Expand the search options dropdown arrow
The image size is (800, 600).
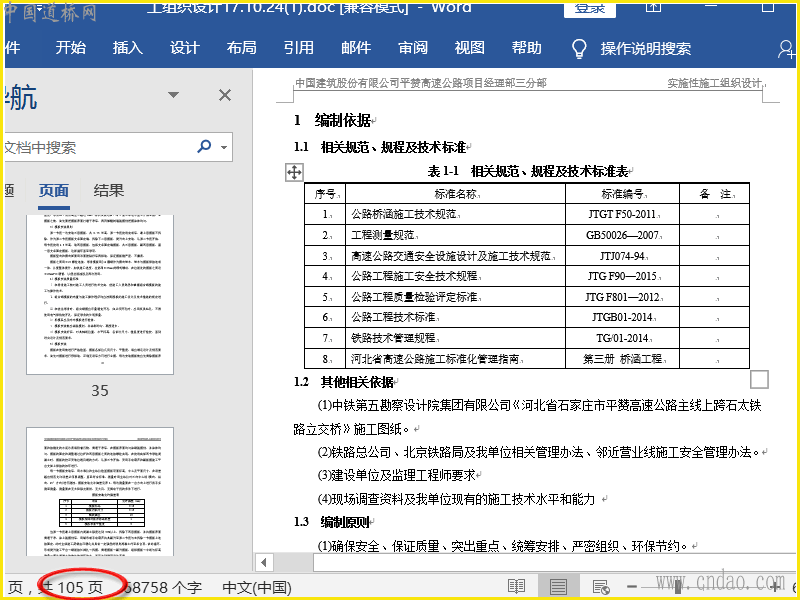224,147
